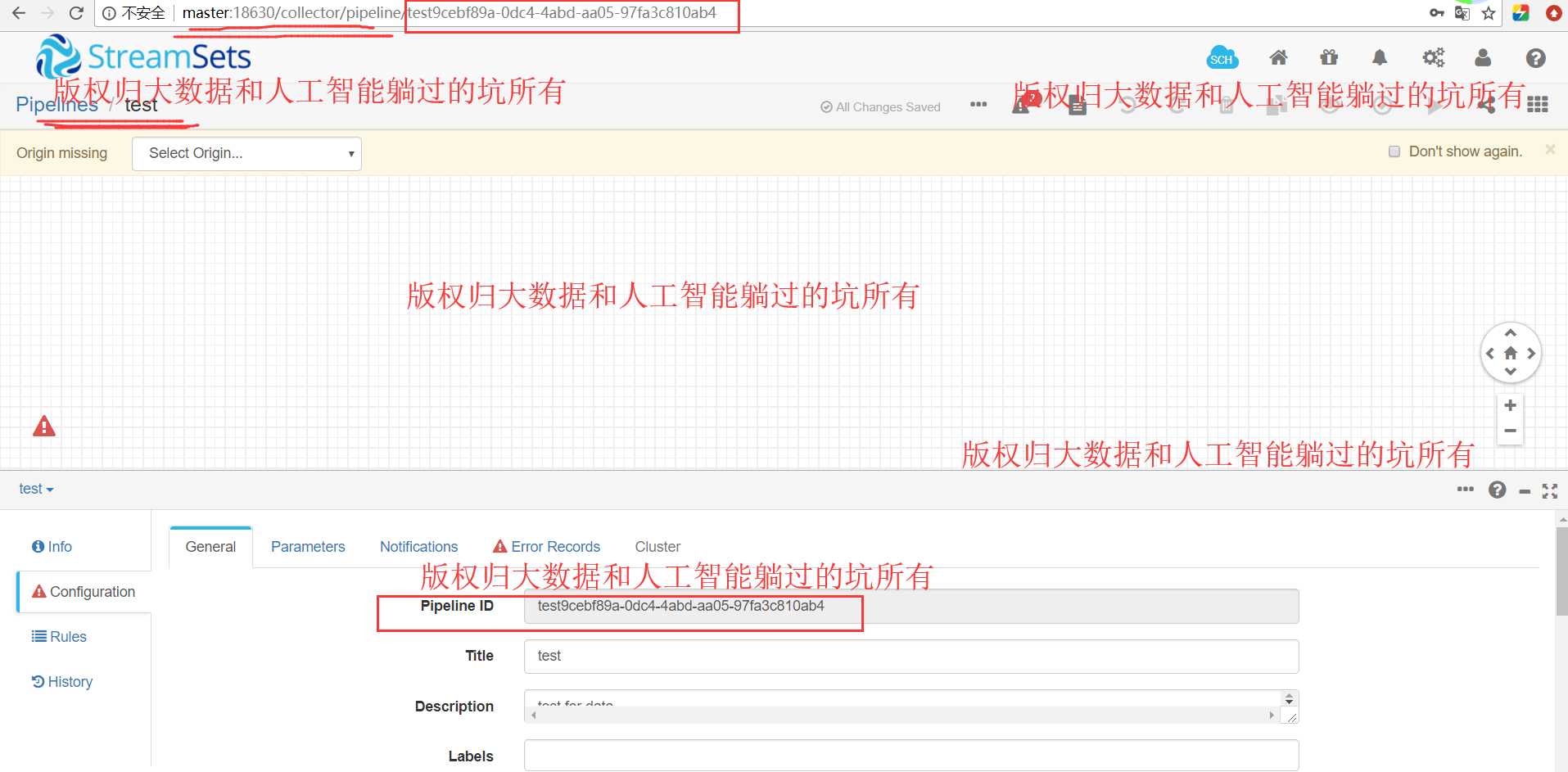Click the Pipeline ID field
The image size is (1568, 772).
coord(911,607)
